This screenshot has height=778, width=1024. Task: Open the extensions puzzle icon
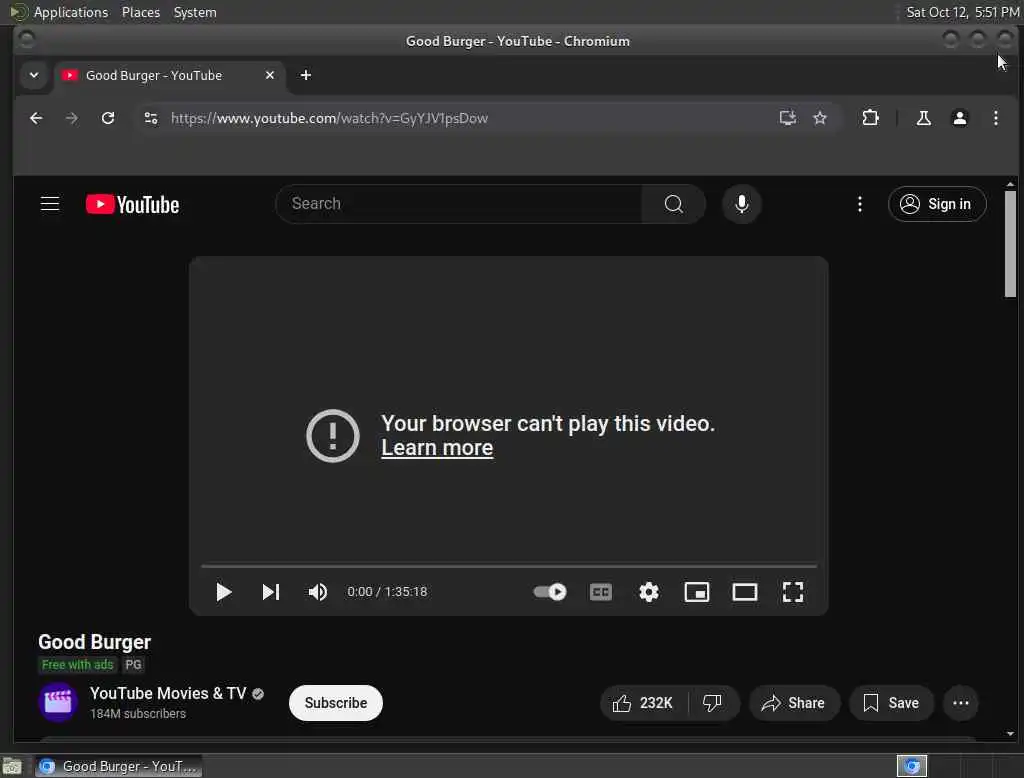(870, 118)
